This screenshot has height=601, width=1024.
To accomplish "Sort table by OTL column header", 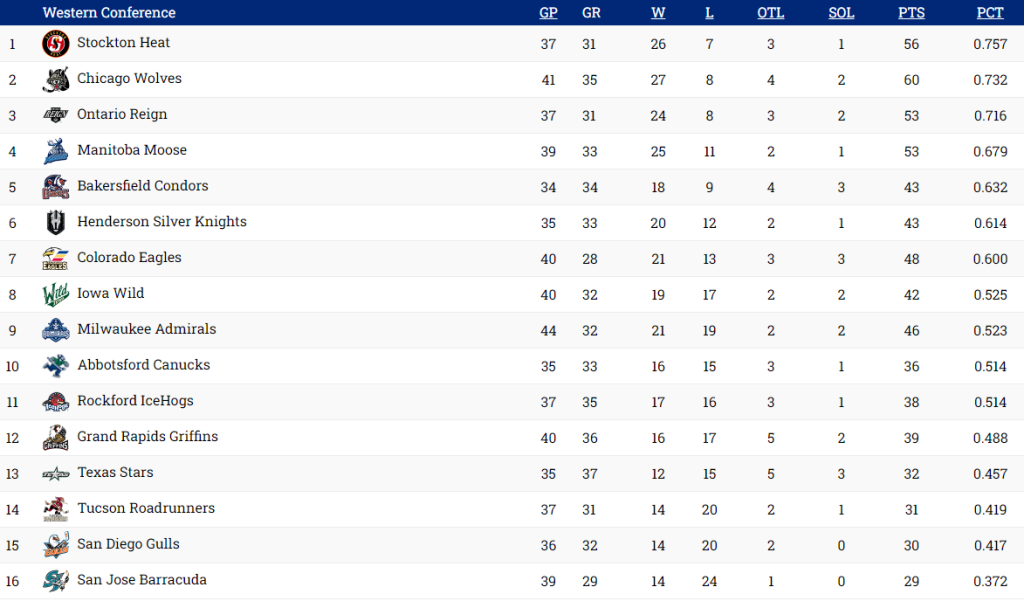I will [x=771, y=13].
